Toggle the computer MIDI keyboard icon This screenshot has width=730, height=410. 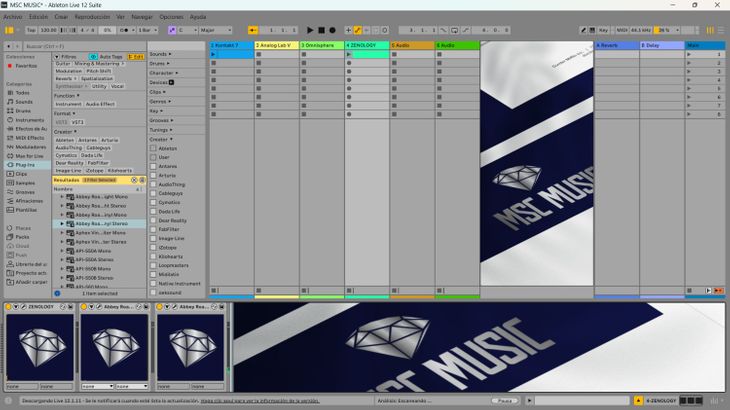coord(592,30)
